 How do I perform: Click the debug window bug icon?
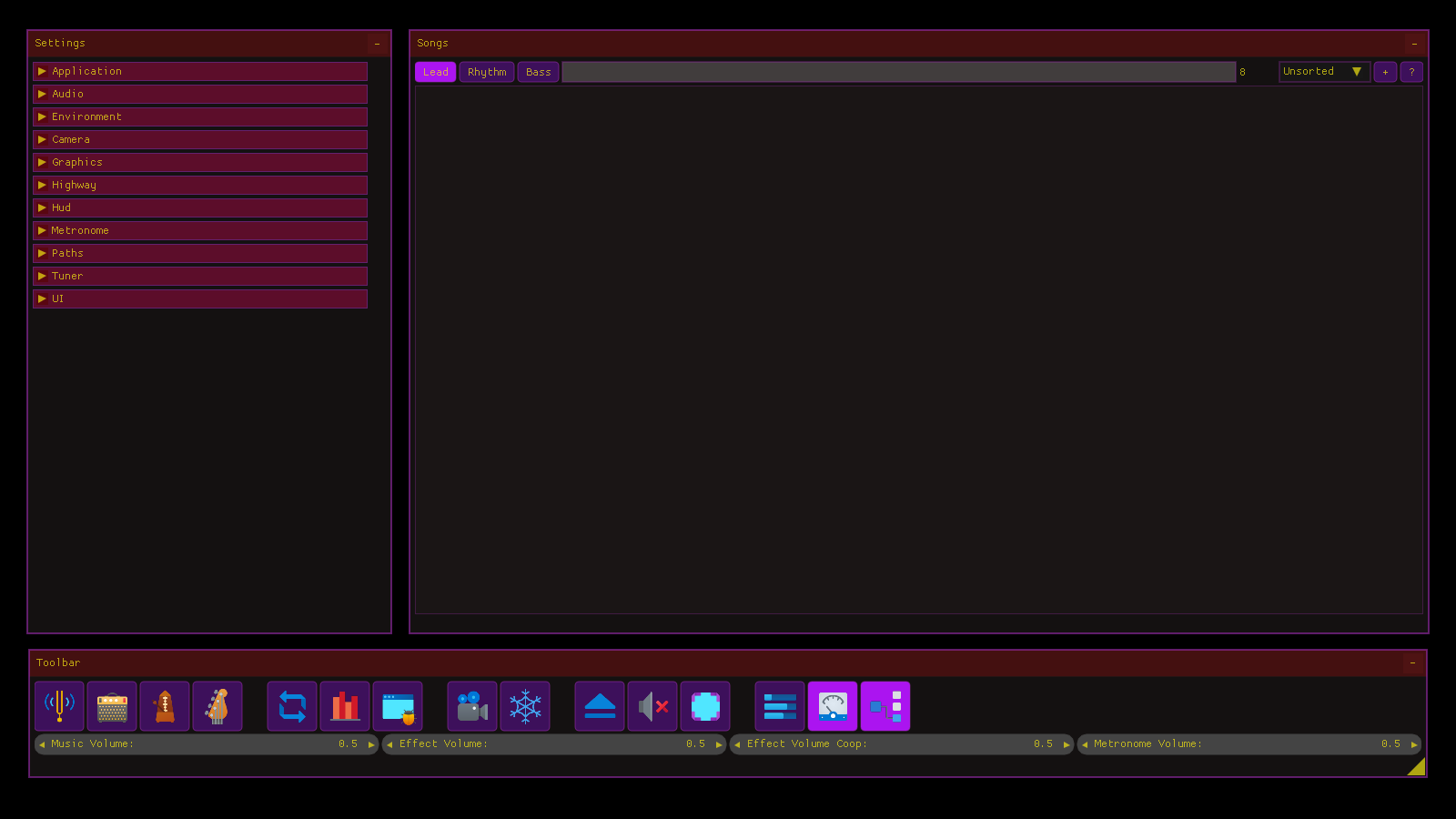point(398,706)
